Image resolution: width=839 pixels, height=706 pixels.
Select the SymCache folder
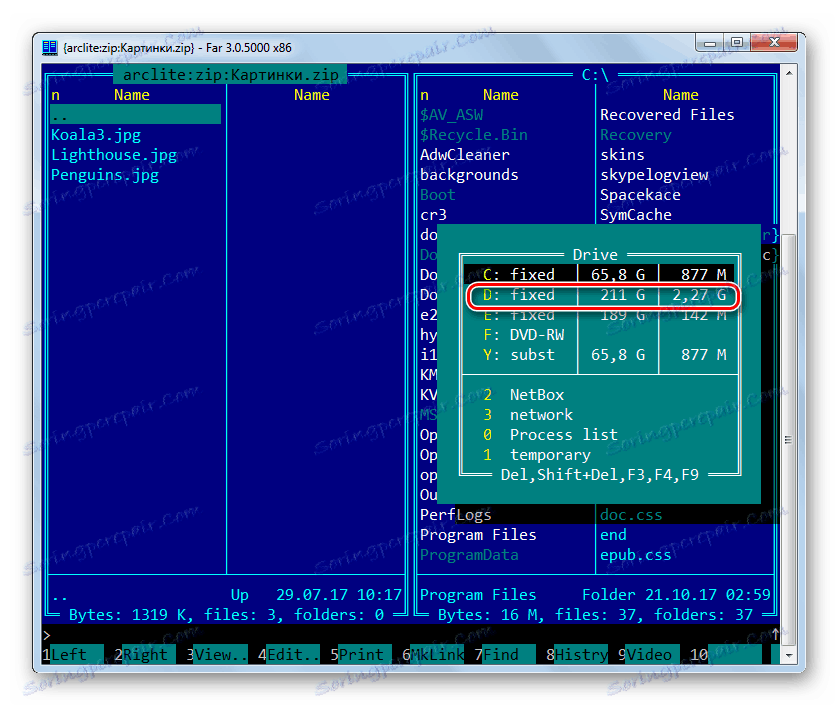[x=636, y=215]
